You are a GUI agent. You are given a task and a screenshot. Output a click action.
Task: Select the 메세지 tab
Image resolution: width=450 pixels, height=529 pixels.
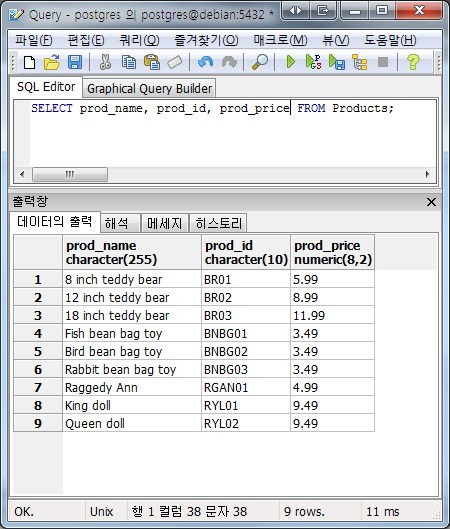pos(165,223)
